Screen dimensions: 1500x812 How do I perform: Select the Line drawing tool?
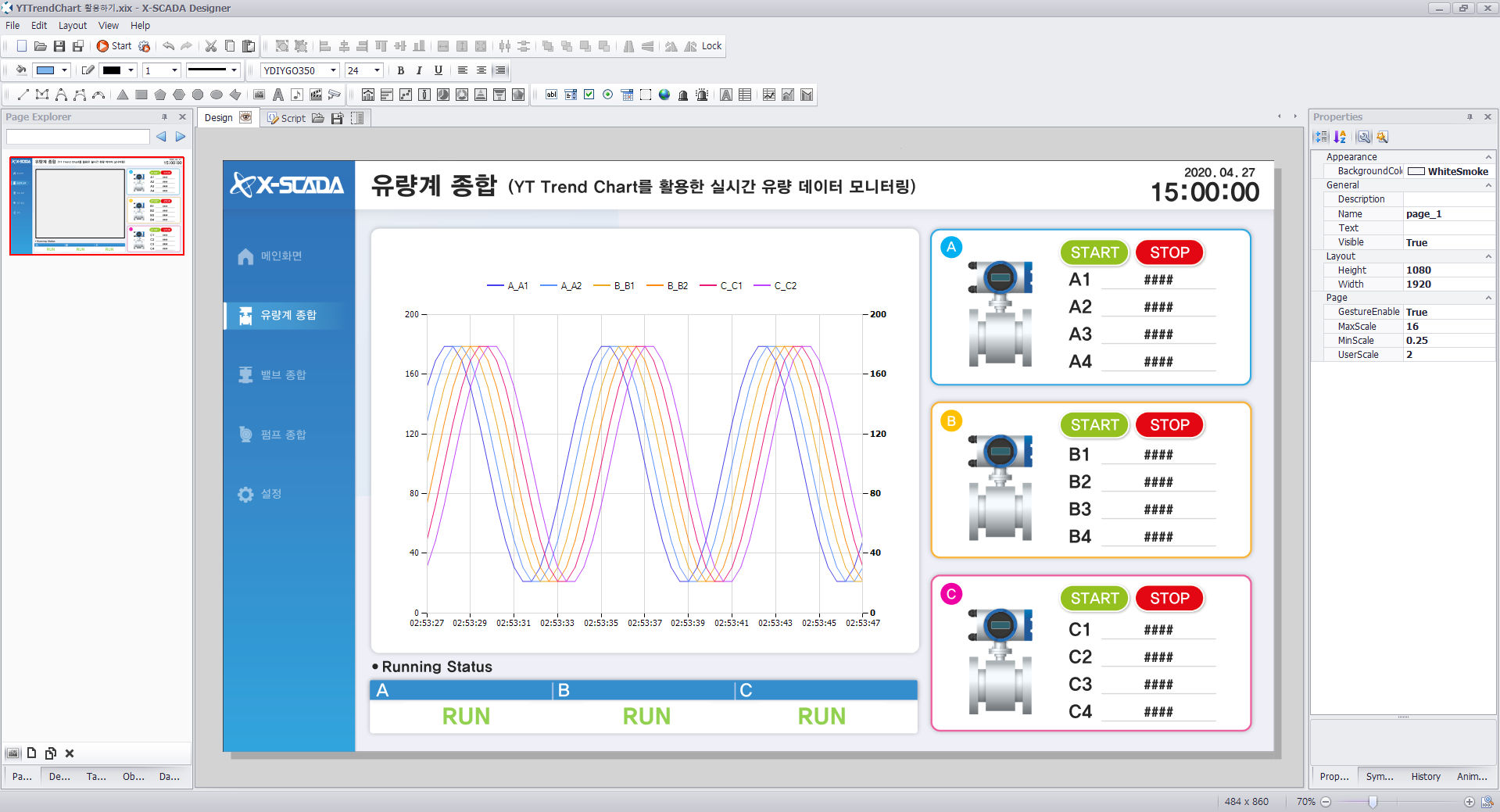[23, 95]
